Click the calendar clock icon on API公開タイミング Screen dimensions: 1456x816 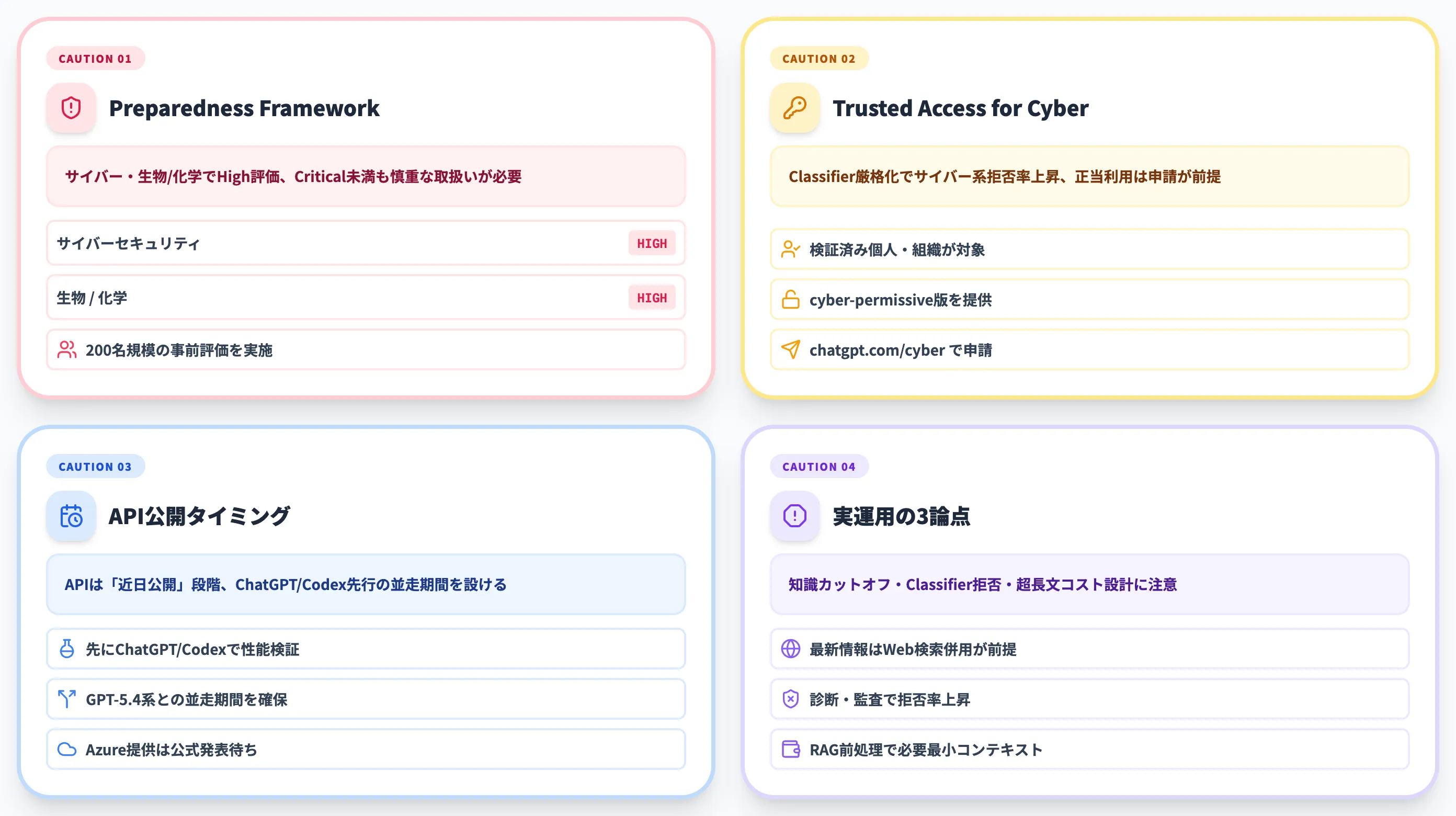71,515
